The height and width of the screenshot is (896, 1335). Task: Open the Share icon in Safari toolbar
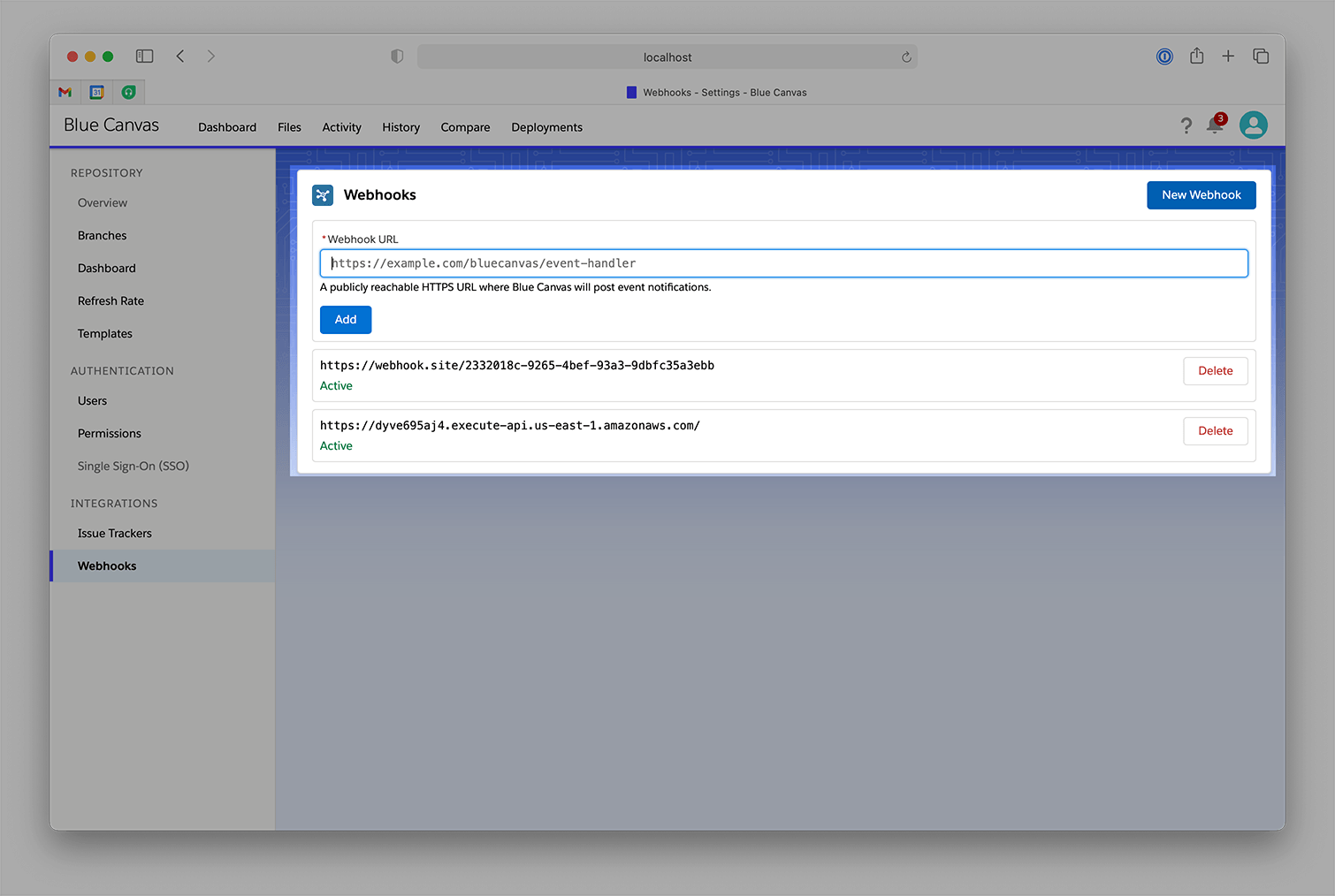coord(1196,56)
